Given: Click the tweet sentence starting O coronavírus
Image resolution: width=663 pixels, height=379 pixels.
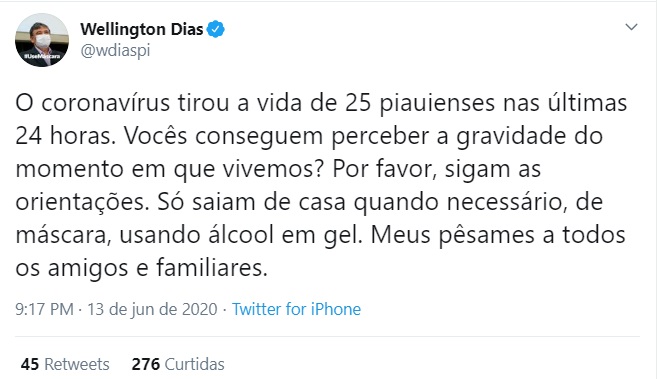Looking at the screenshot, I should [x=321, y=119].
